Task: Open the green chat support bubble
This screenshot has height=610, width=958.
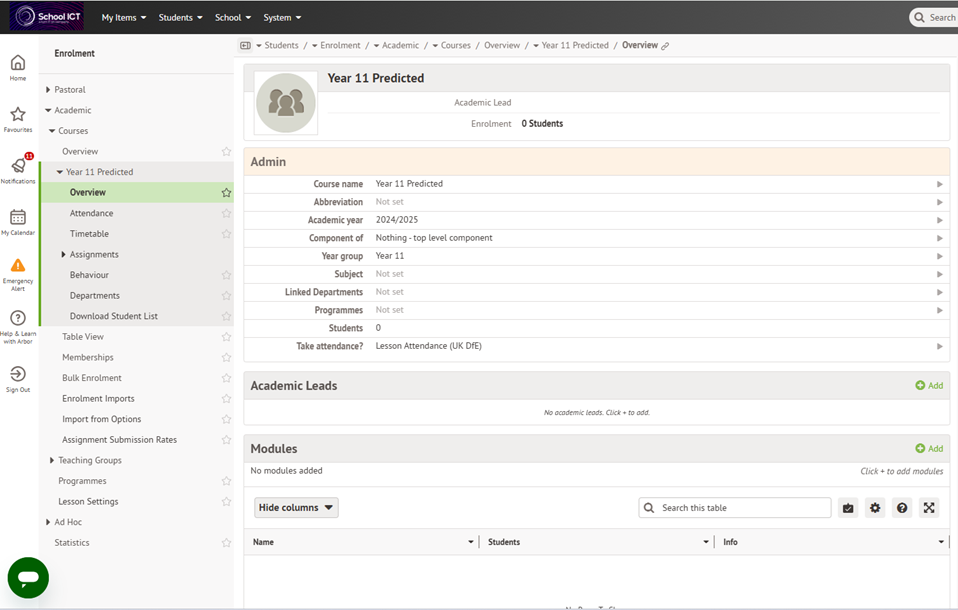Action: pos(28,578)
